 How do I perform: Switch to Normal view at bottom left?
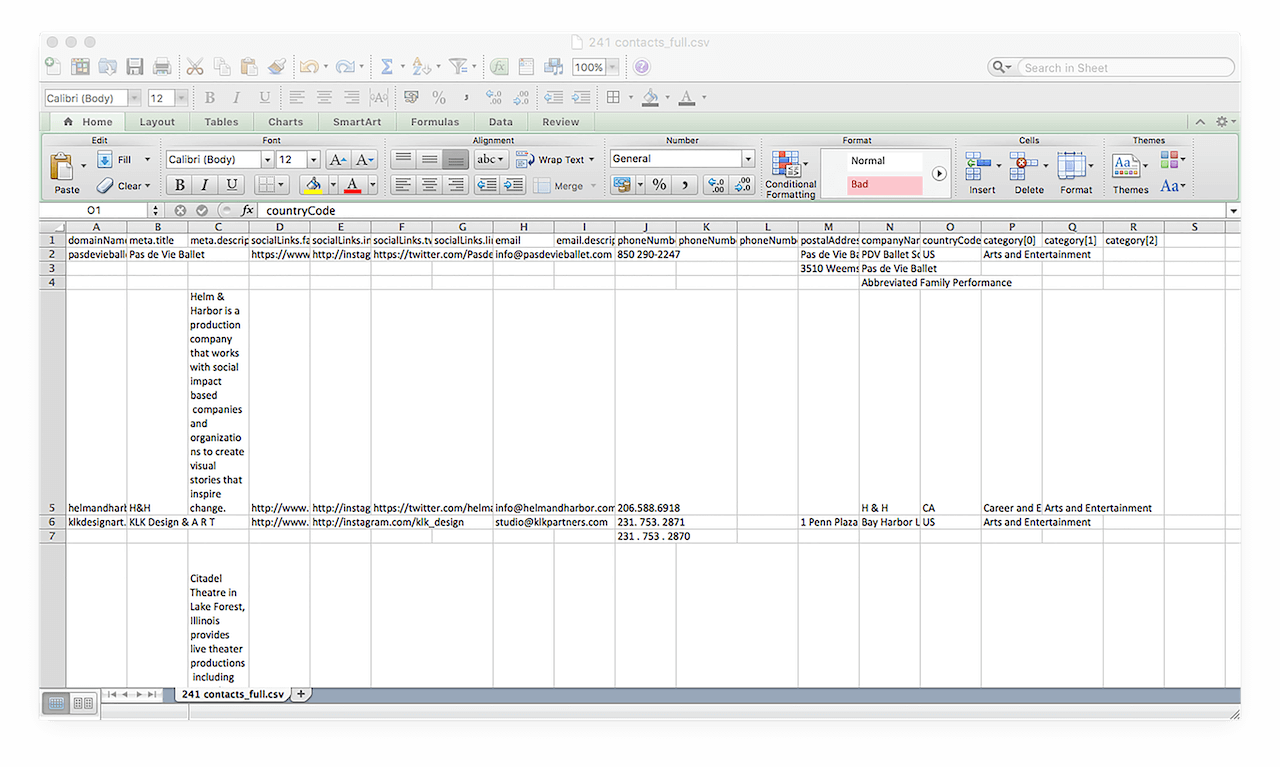click(57, 703)
